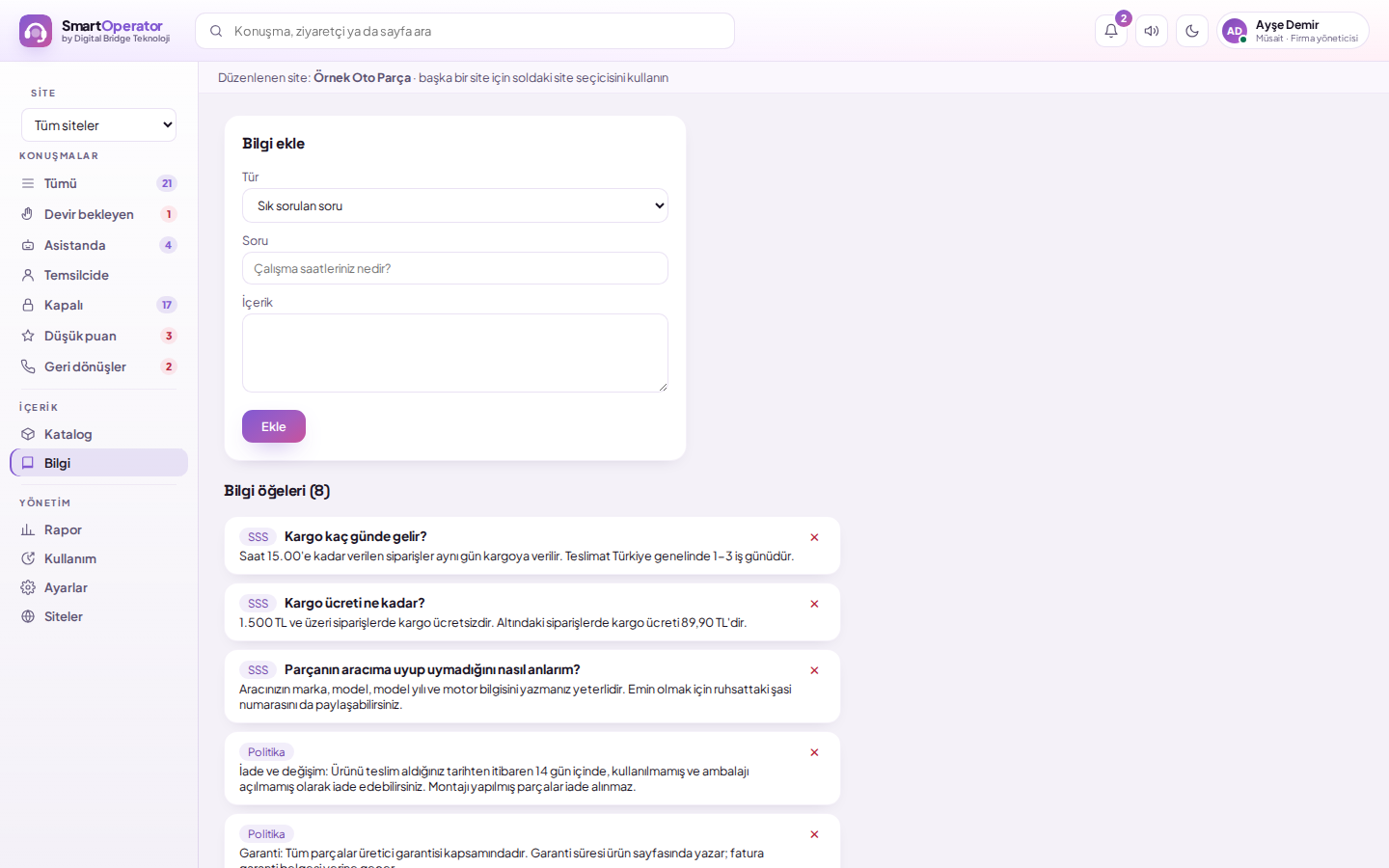
Task: Delete the 'İade ve değişim' policy item
Action: [814, 752]
